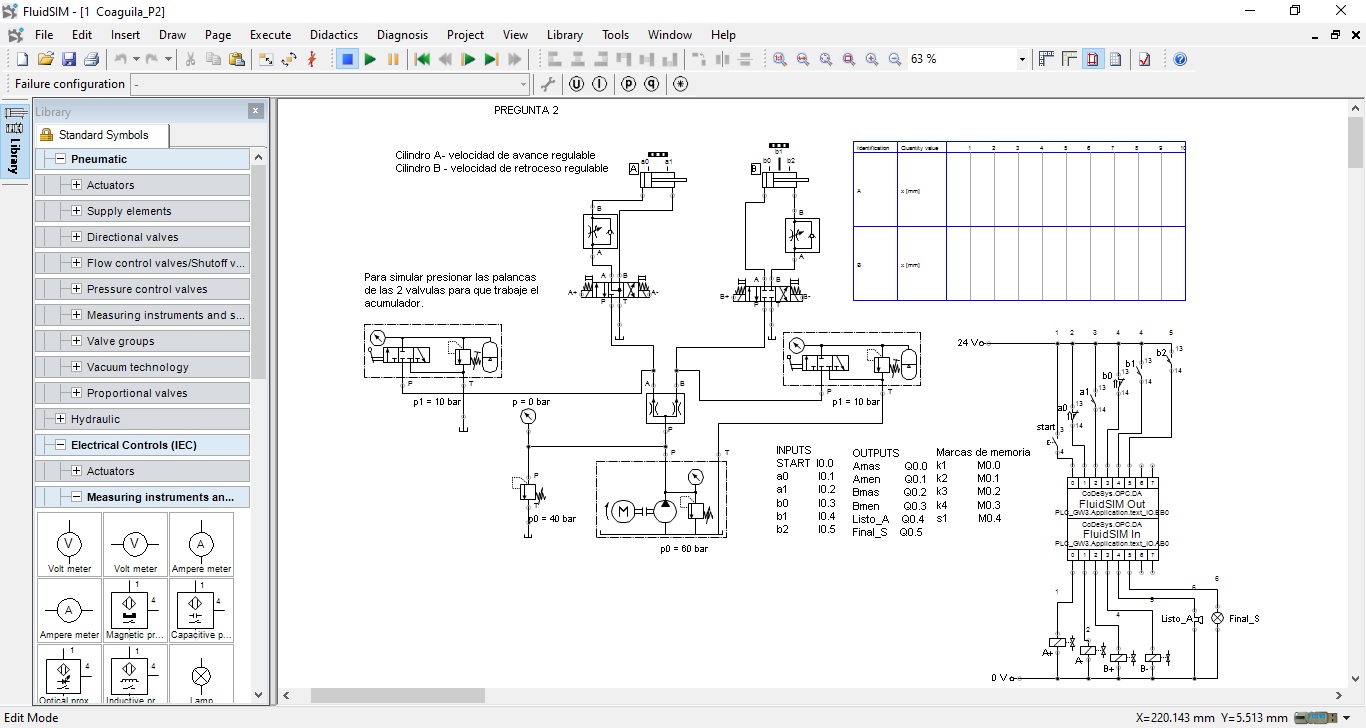Toggle the page border display icon
The image size is (1366, 728).
(1092, 60)
